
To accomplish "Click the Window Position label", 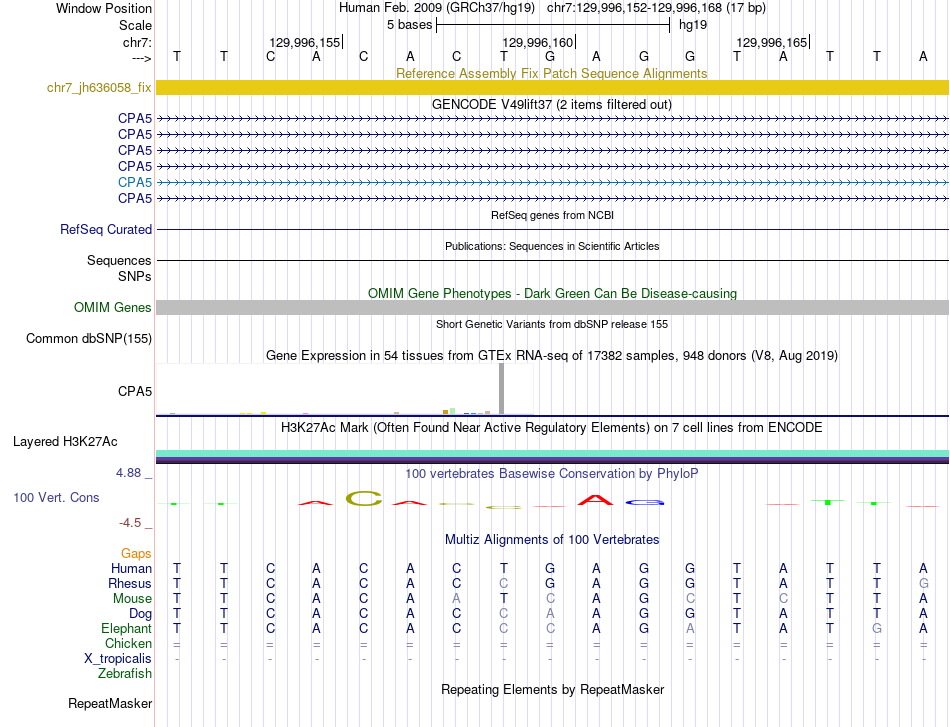I will click(104, 8).
